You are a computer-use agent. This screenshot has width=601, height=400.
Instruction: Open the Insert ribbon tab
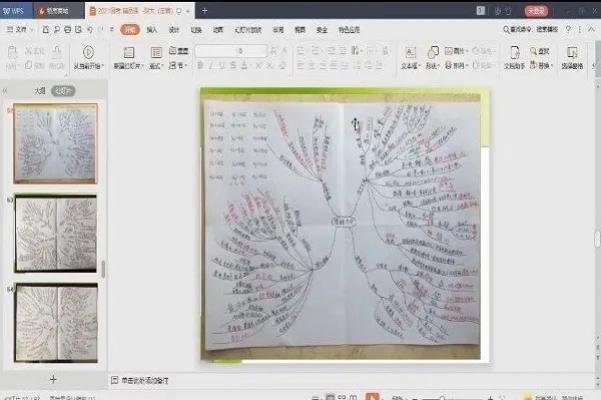click(152, 30)
